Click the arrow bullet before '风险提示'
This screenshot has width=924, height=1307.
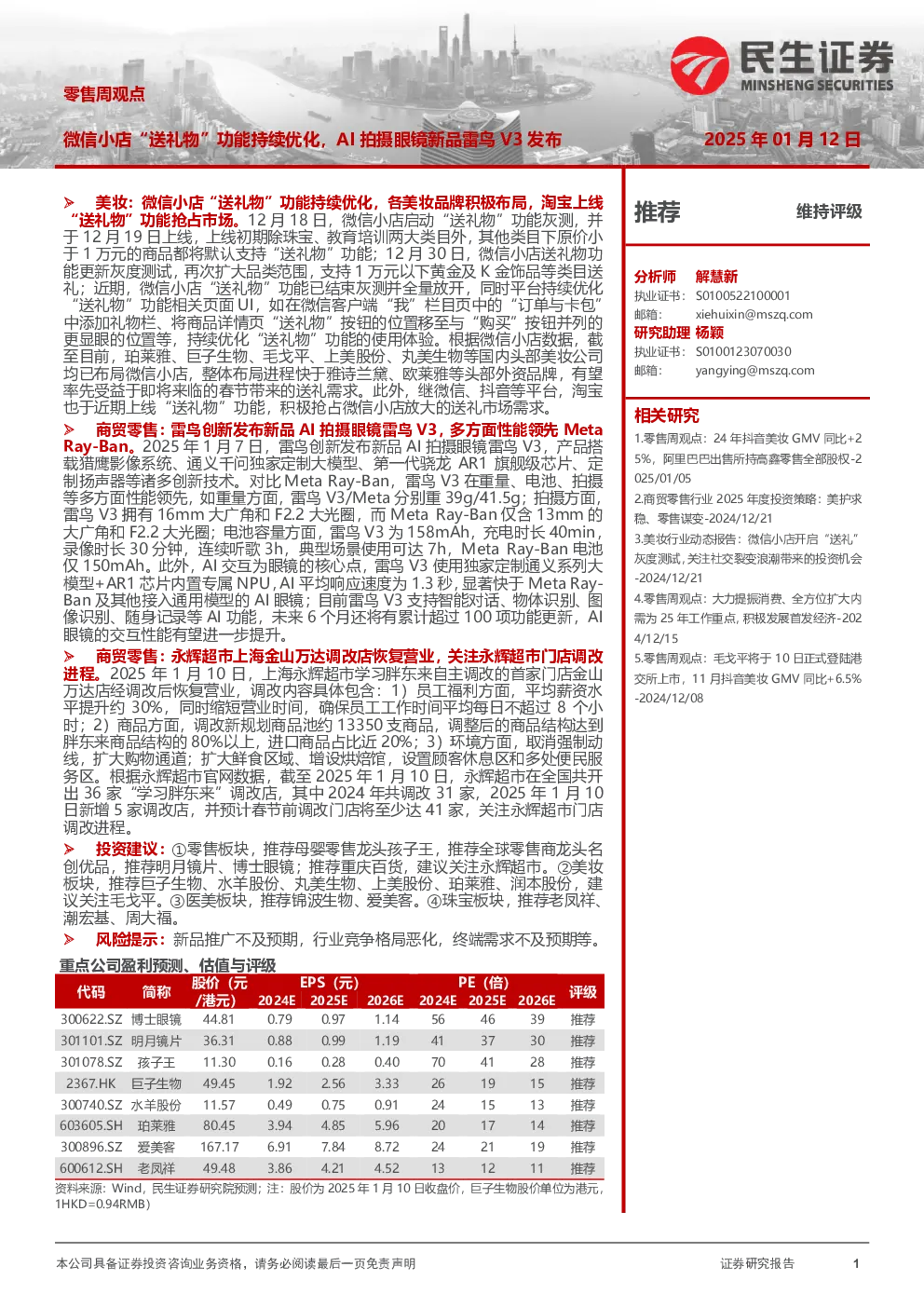point(69,940)
